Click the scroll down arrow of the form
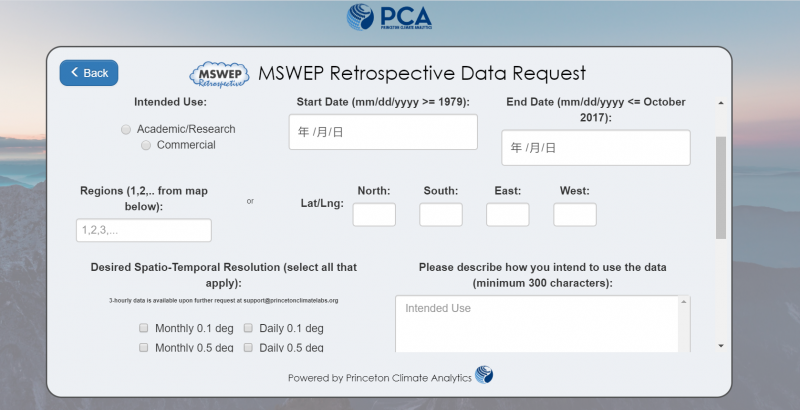The width and height of the screenshot is (800, 410). [x=721, y=345]
